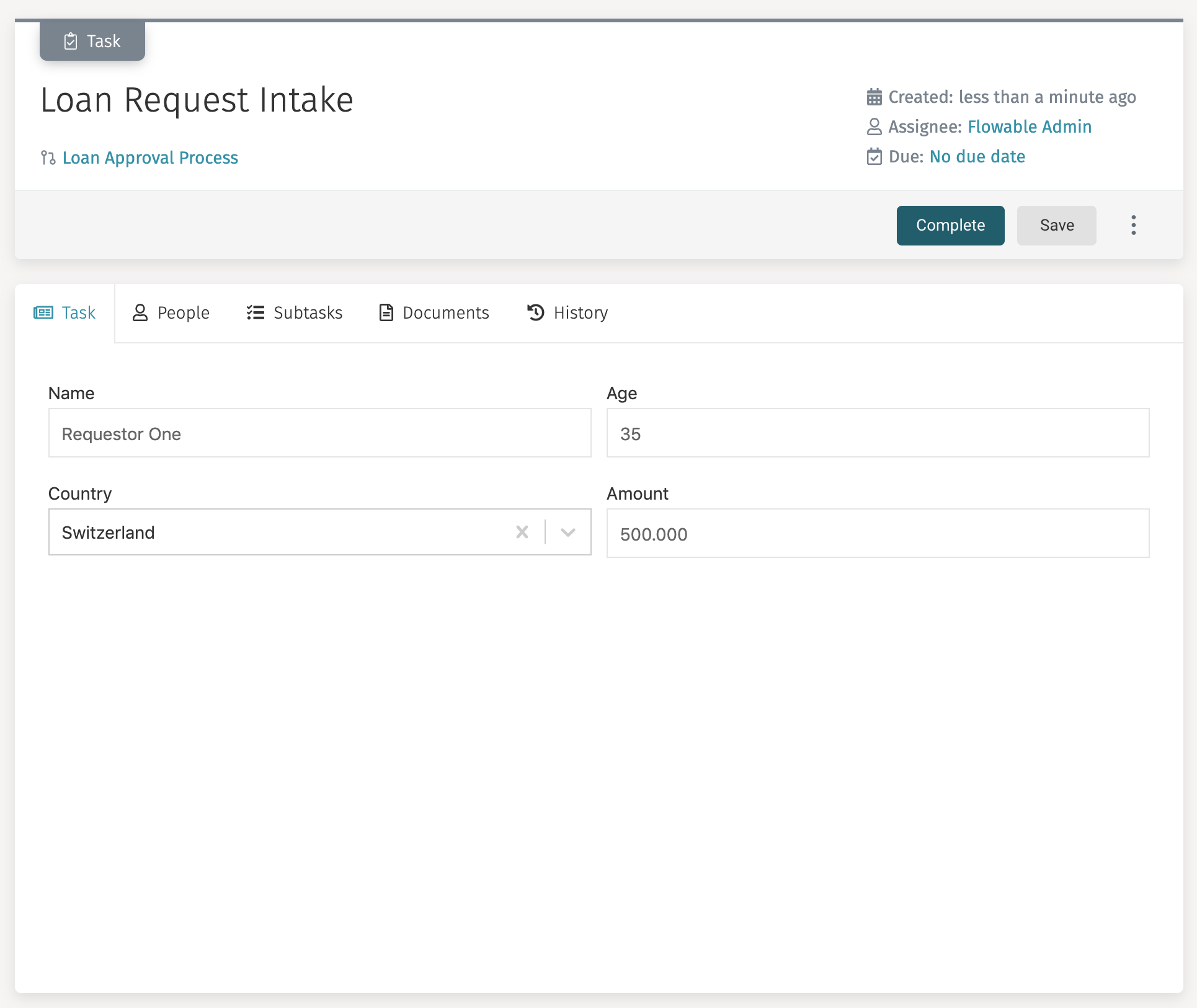Open the three-dot options menu
Viewport: 1197px width, 1008px height.
coord(1133,225)
